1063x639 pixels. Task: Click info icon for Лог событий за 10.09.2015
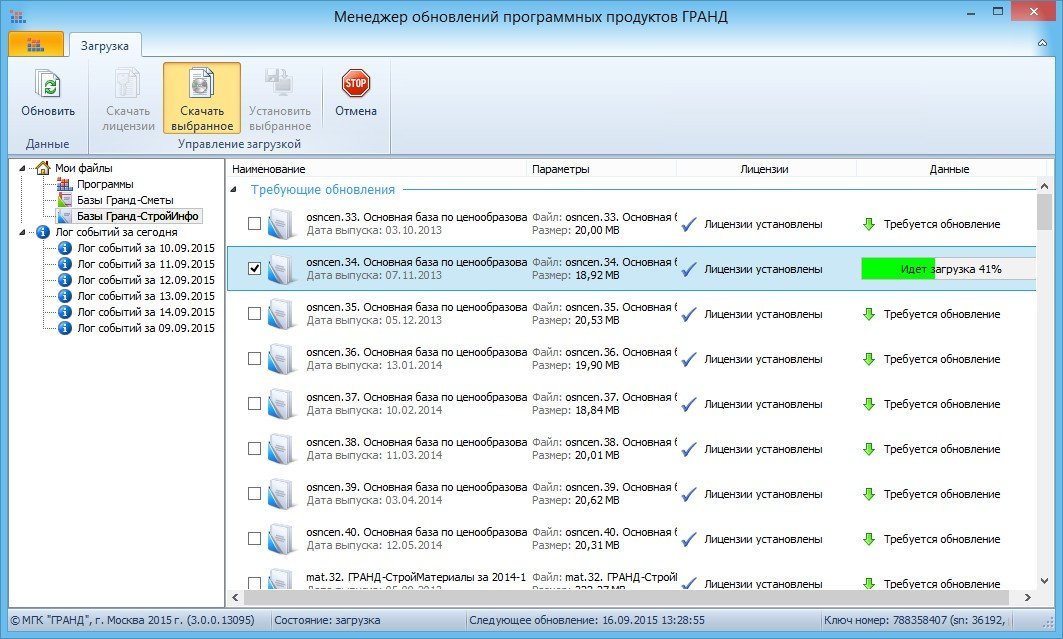click(65, 248)
